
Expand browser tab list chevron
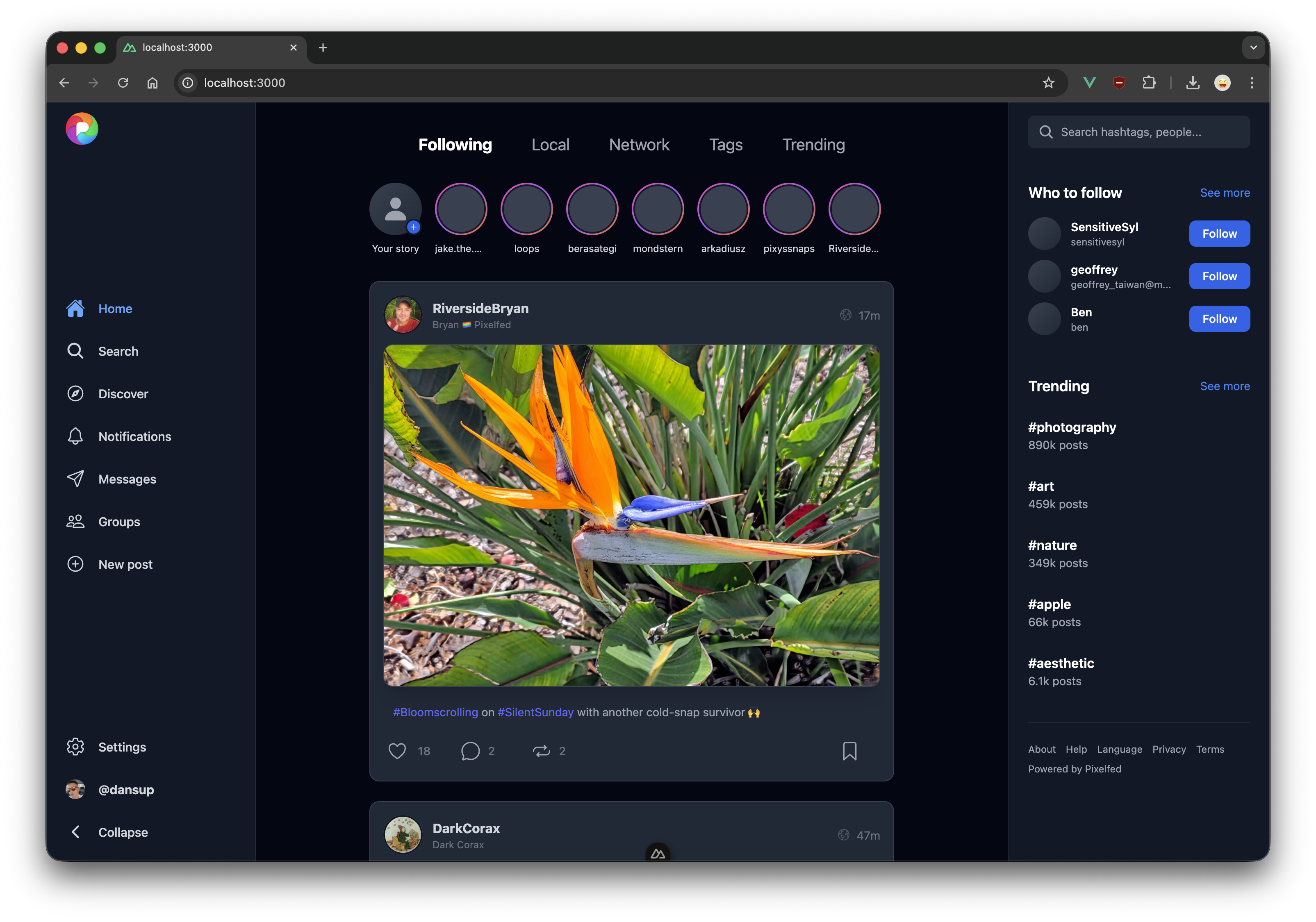pyautogui.click(x=1253, y=48)
